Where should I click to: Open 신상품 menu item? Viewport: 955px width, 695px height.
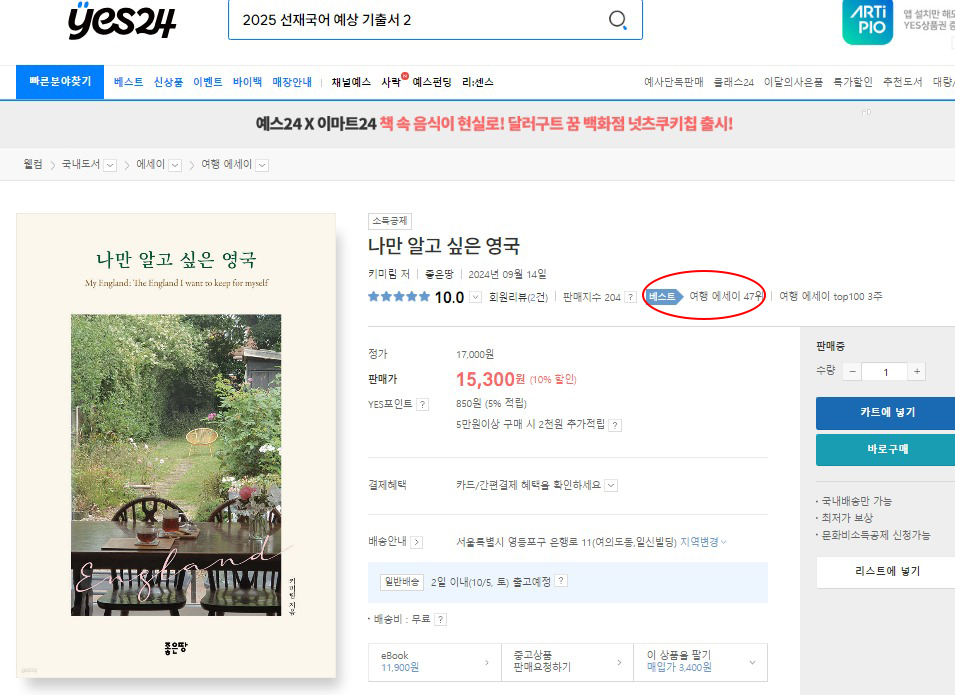tap(168, 82)
